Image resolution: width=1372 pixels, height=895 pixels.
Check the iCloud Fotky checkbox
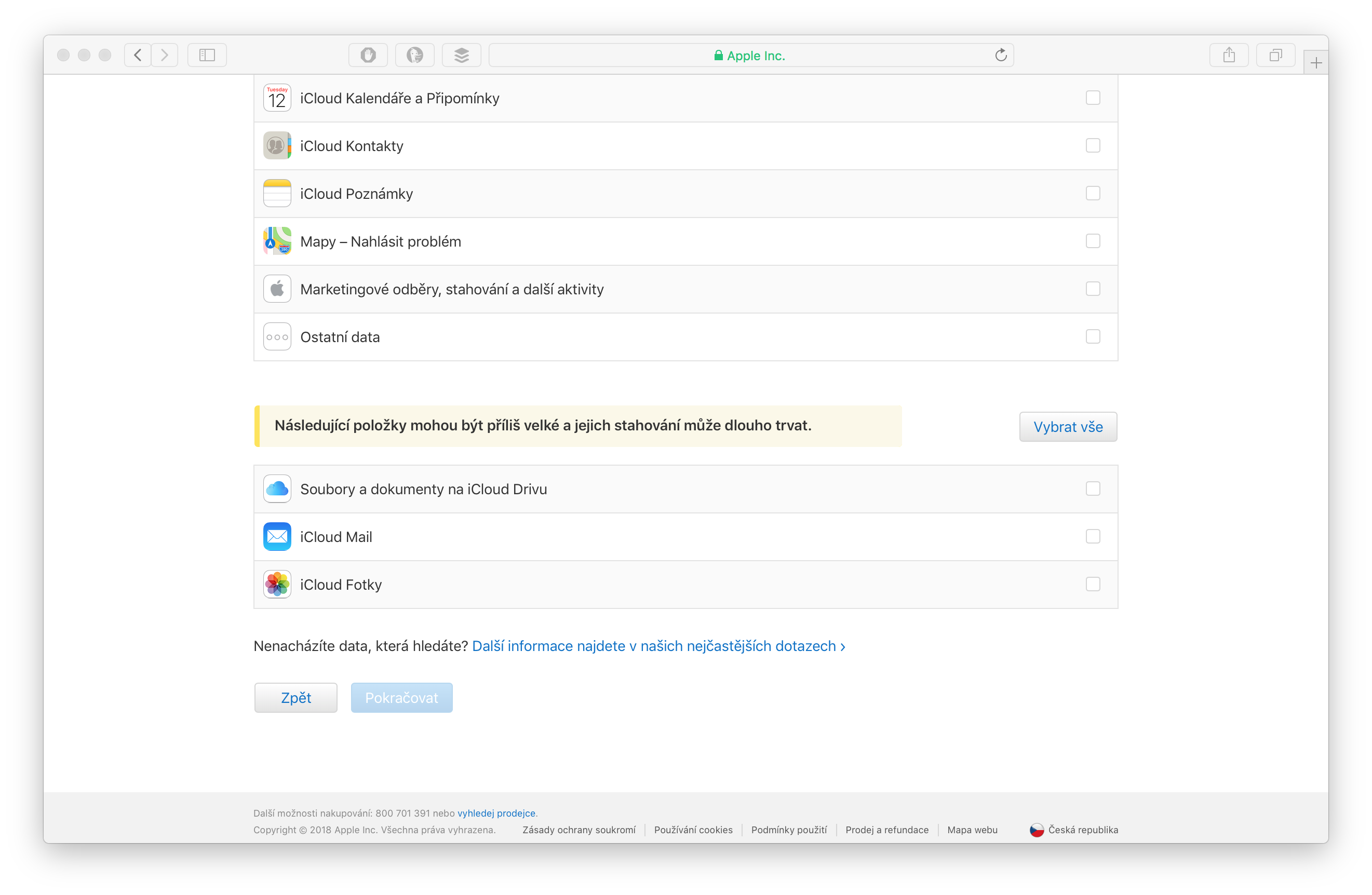pos(1093,585)
